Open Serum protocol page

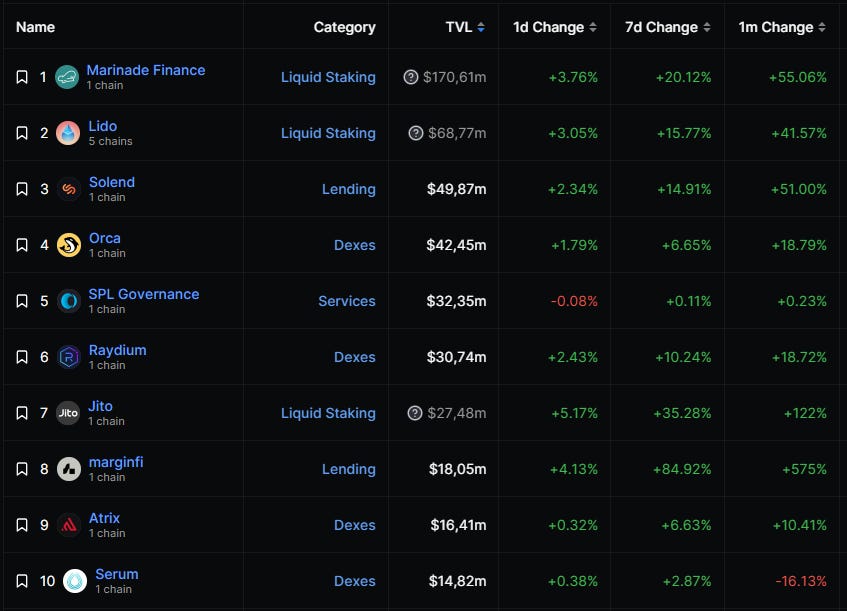[x=117, y=574]
